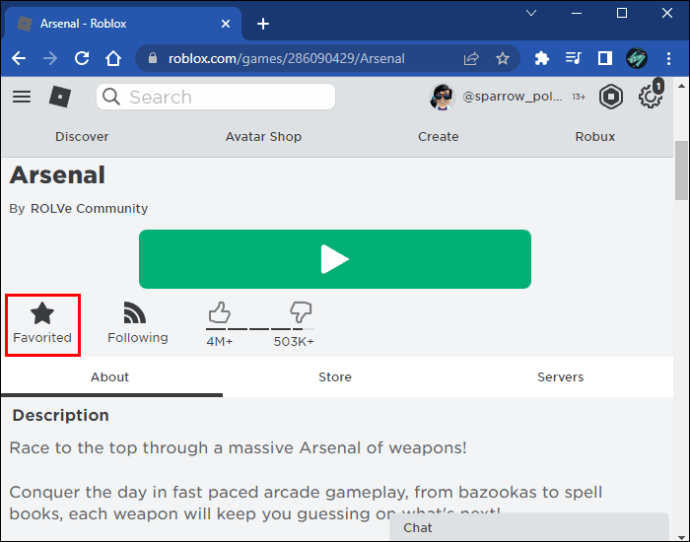Viewport: 690px width, 542px height.
Task: Open ROLVe Community creator link
Action: (89, 209)
